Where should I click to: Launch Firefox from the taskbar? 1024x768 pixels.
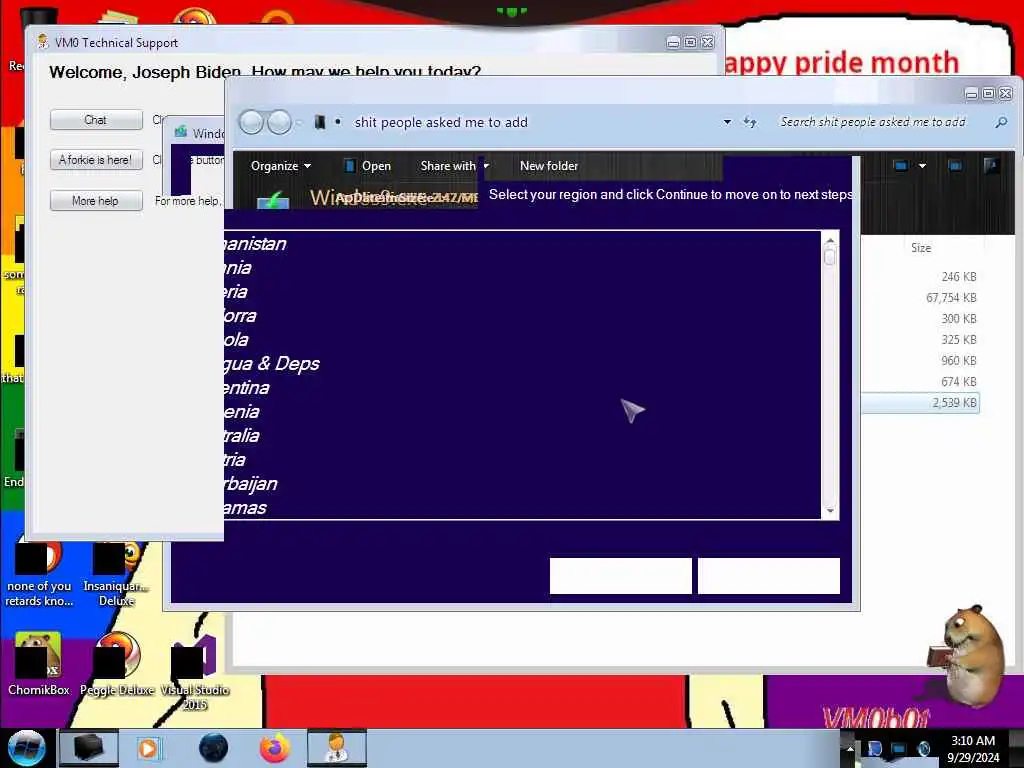275,748
